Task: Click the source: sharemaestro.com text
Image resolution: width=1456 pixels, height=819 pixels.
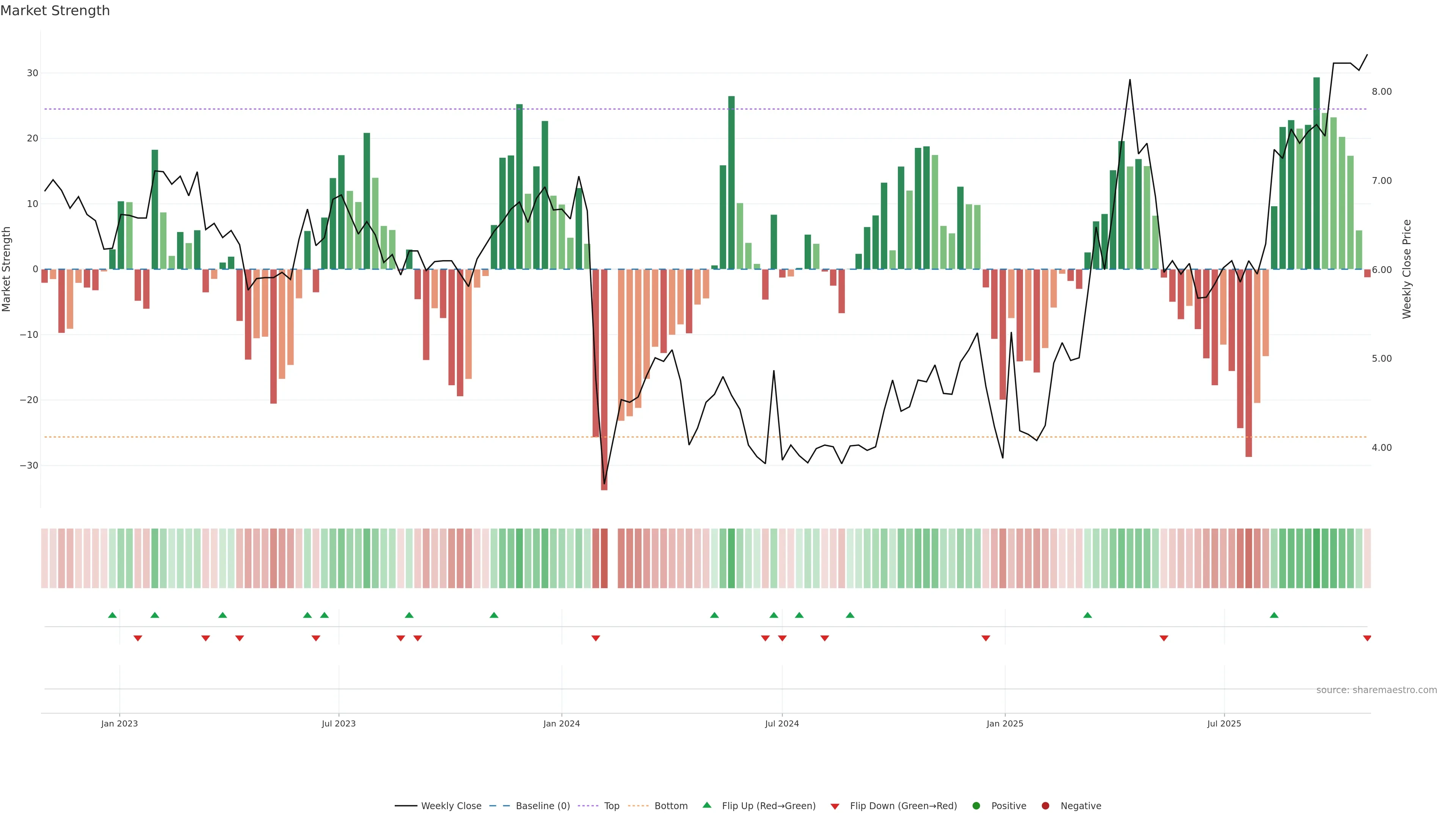Action: click(1376, 690)
